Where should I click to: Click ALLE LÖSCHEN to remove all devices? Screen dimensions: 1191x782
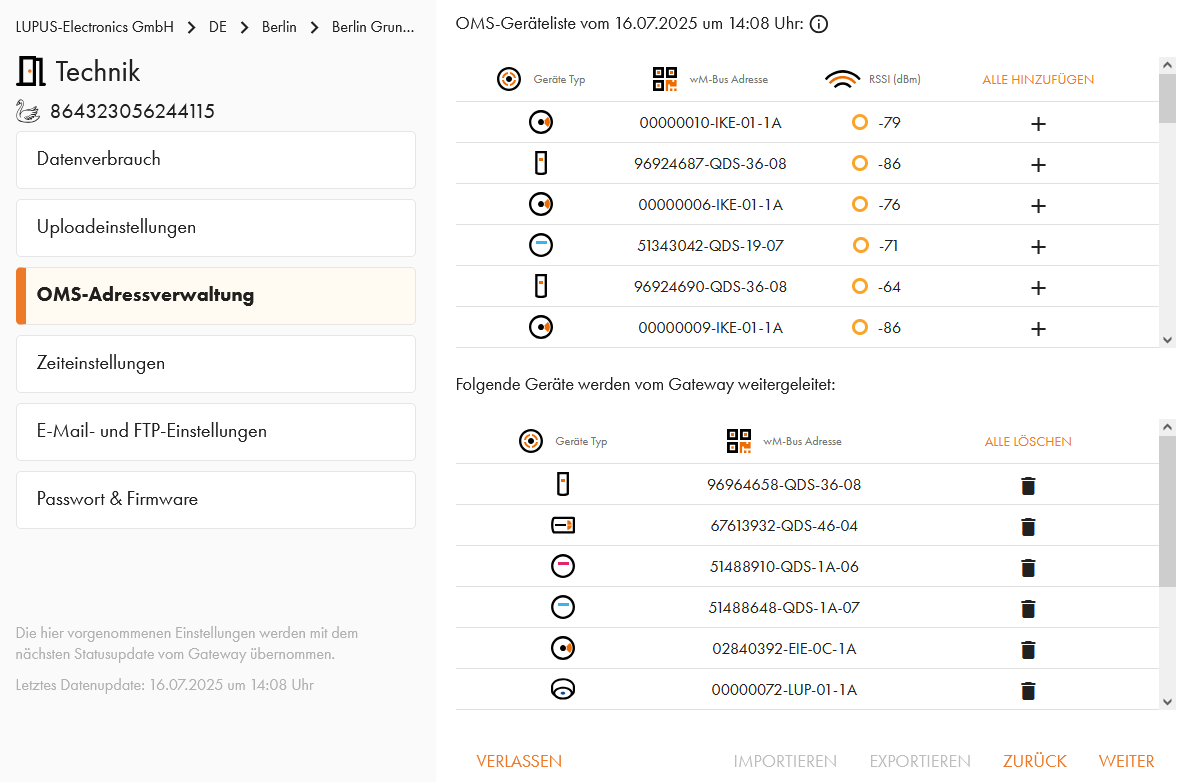(x=1028, y=442)
